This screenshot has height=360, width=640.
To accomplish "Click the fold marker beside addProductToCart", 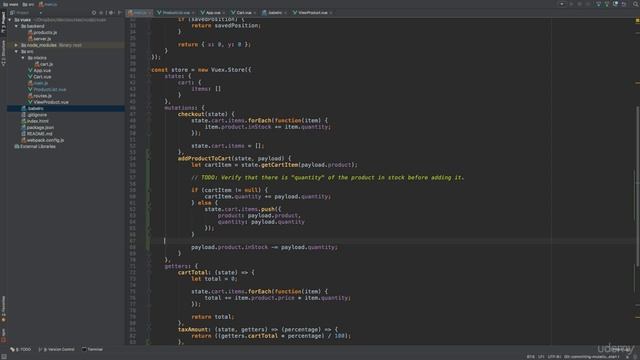I will point(148,158).
